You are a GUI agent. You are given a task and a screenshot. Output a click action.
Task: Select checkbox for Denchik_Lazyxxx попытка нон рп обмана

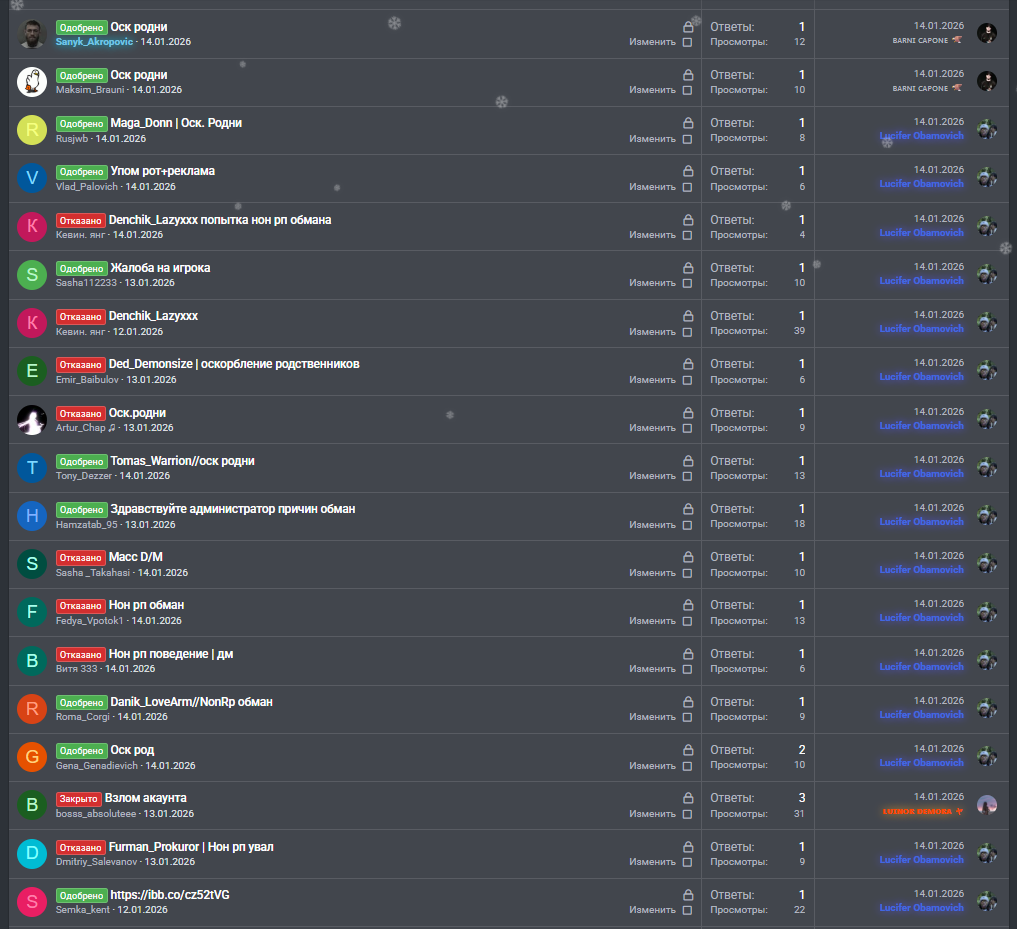coord(688,235)
